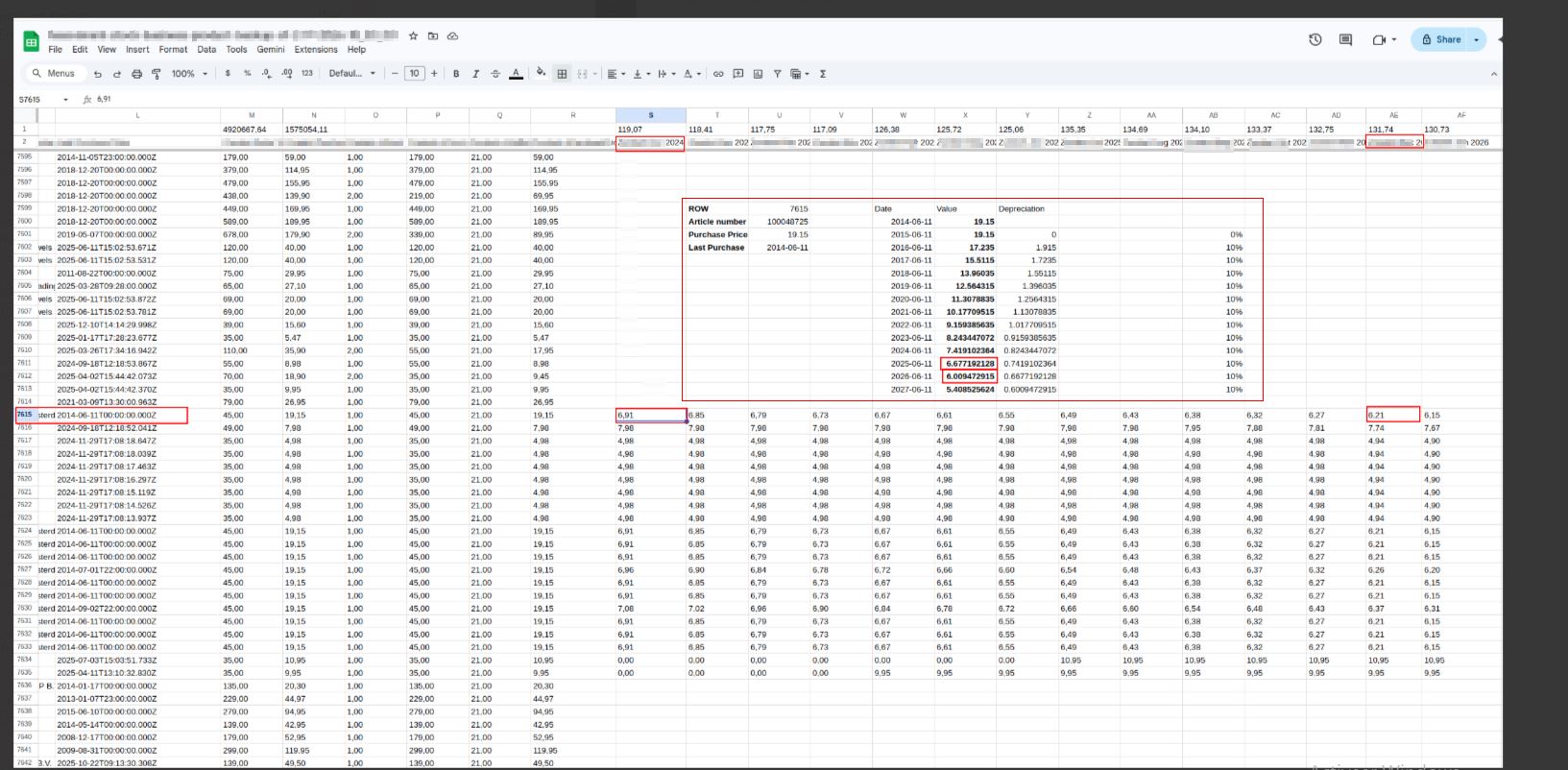Click the Share button

(x=1441, y=39)
